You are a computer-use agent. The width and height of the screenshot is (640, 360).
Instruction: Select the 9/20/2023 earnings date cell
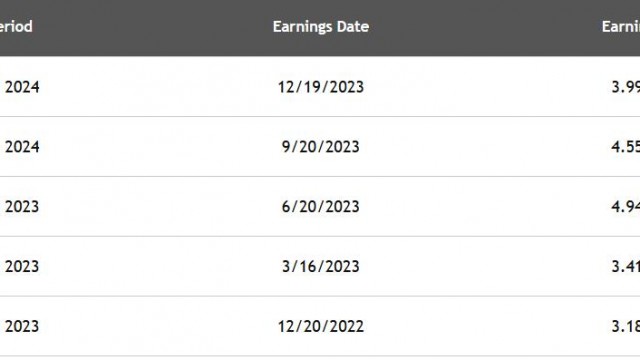(321, 147)
